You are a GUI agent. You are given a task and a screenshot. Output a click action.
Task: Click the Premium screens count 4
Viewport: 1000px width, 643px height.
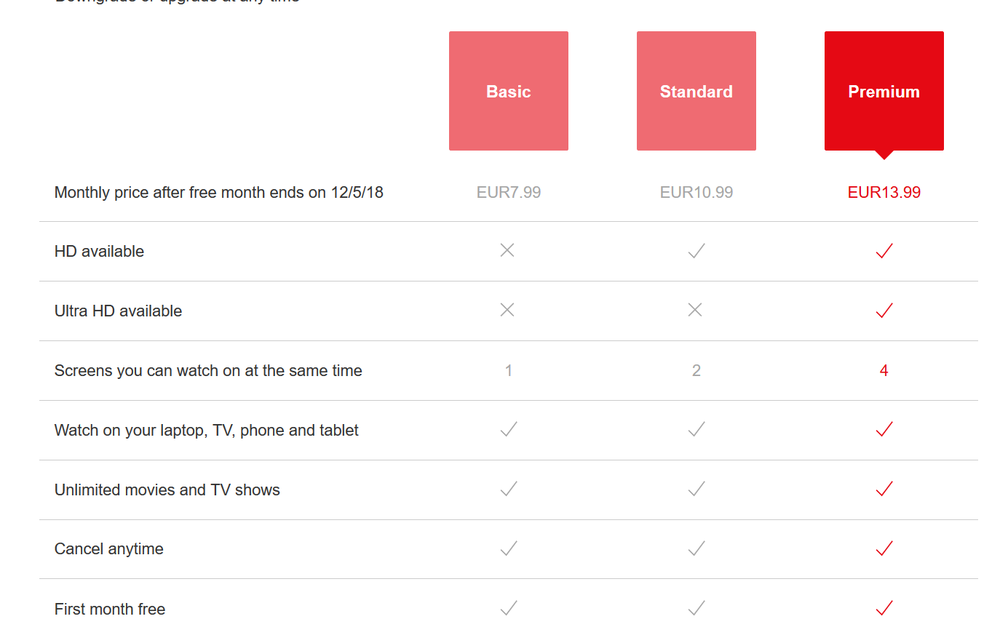(883, 370)
